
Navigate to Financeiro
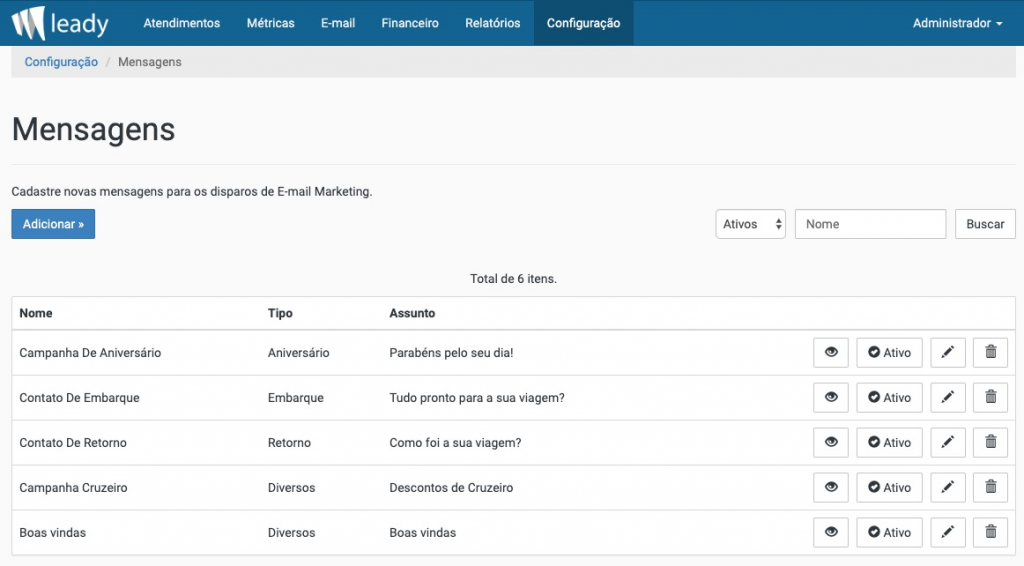410,23
